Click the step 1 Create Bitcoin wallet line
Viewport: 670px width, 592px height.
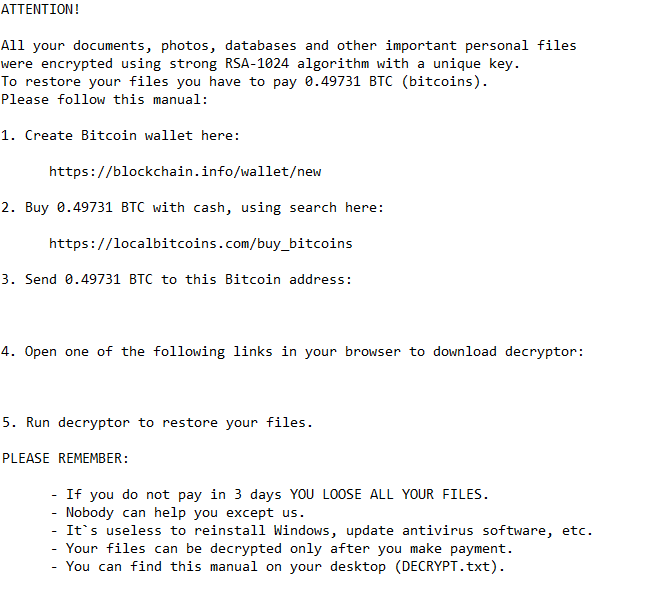(x=120, y=135)
